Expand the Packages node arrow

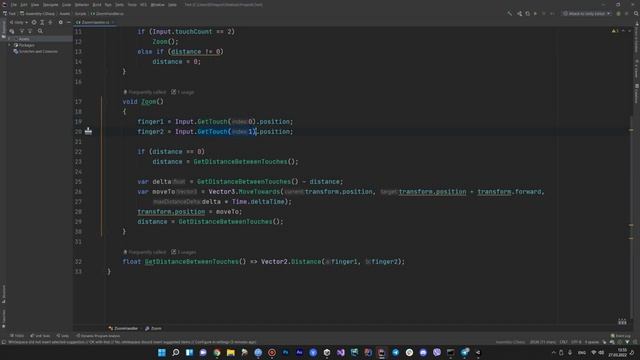(x=9, y=45)
